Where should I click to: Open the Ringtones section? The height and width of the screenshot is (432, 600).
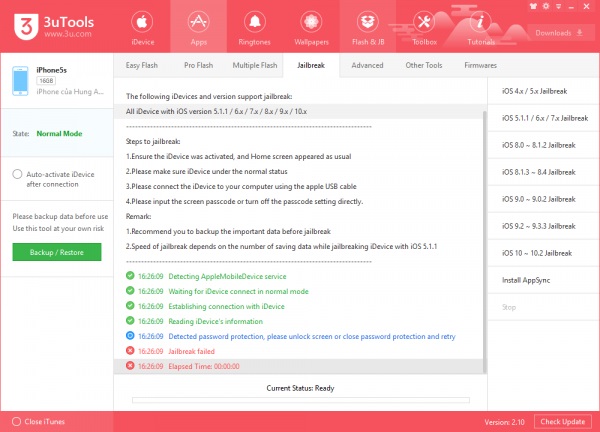pyautogui.click(x=254, y=28)
